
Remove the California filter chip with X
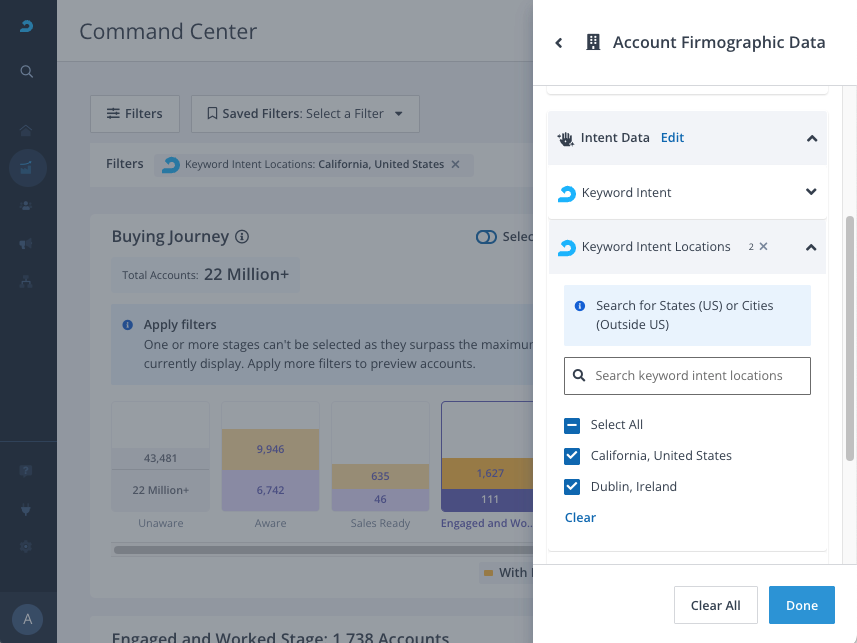(x=456, y=164)
